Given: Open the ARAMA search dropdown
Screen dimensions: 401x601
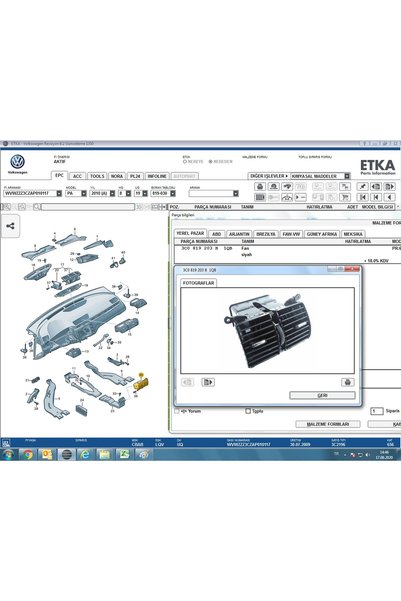Looking at the screenshot, I should [236, 194].
